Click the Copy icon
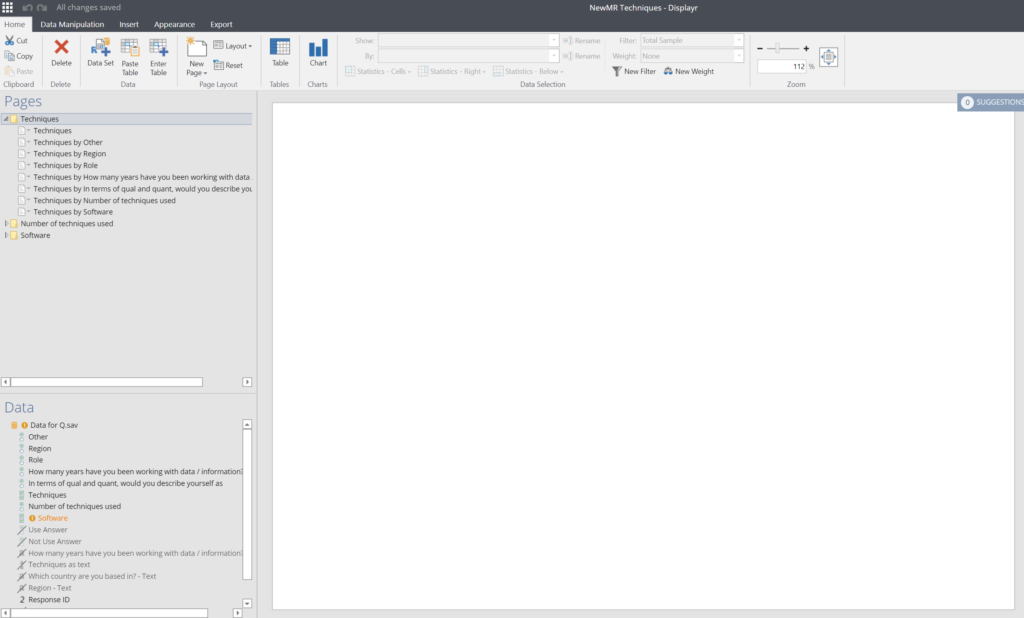Image resolution: width=1024 pixels, height=618 pixels. click(x=10, y=56)
